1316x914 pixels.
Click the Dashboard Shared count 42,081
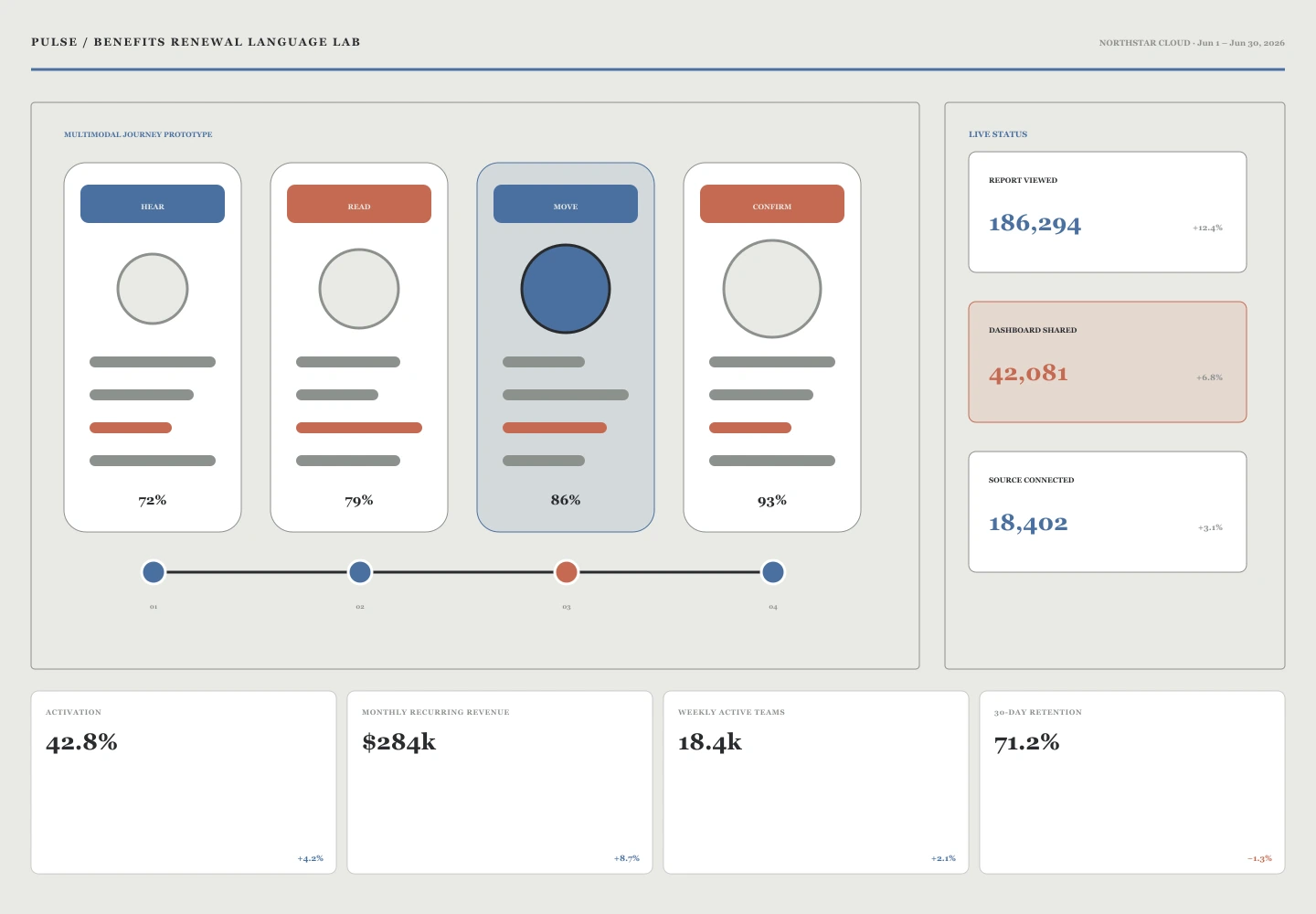point(1028,374)
